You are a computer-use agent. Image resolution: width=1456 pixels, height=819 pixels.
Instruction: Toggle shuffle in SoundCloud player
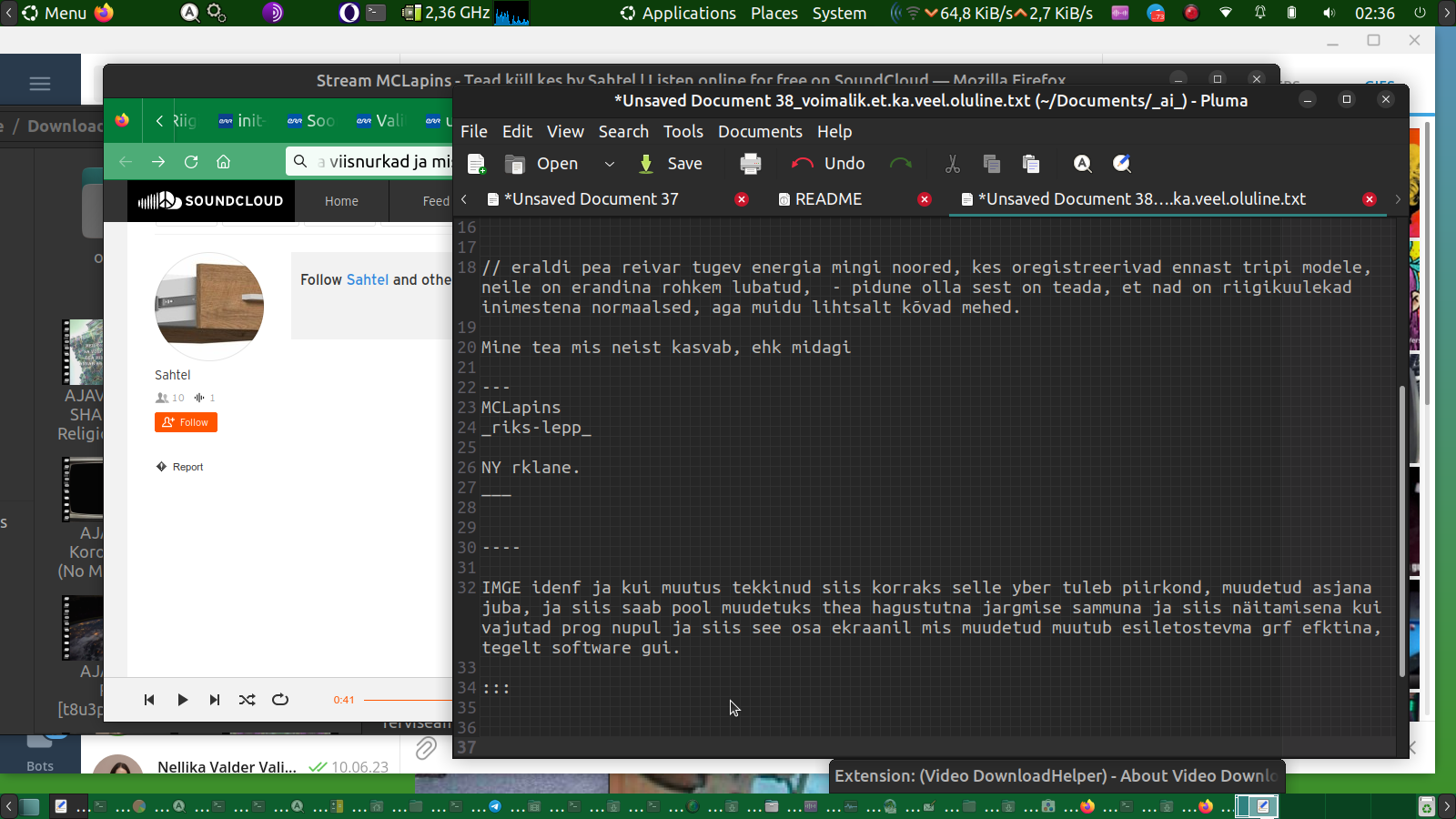[x=247, y=700]
